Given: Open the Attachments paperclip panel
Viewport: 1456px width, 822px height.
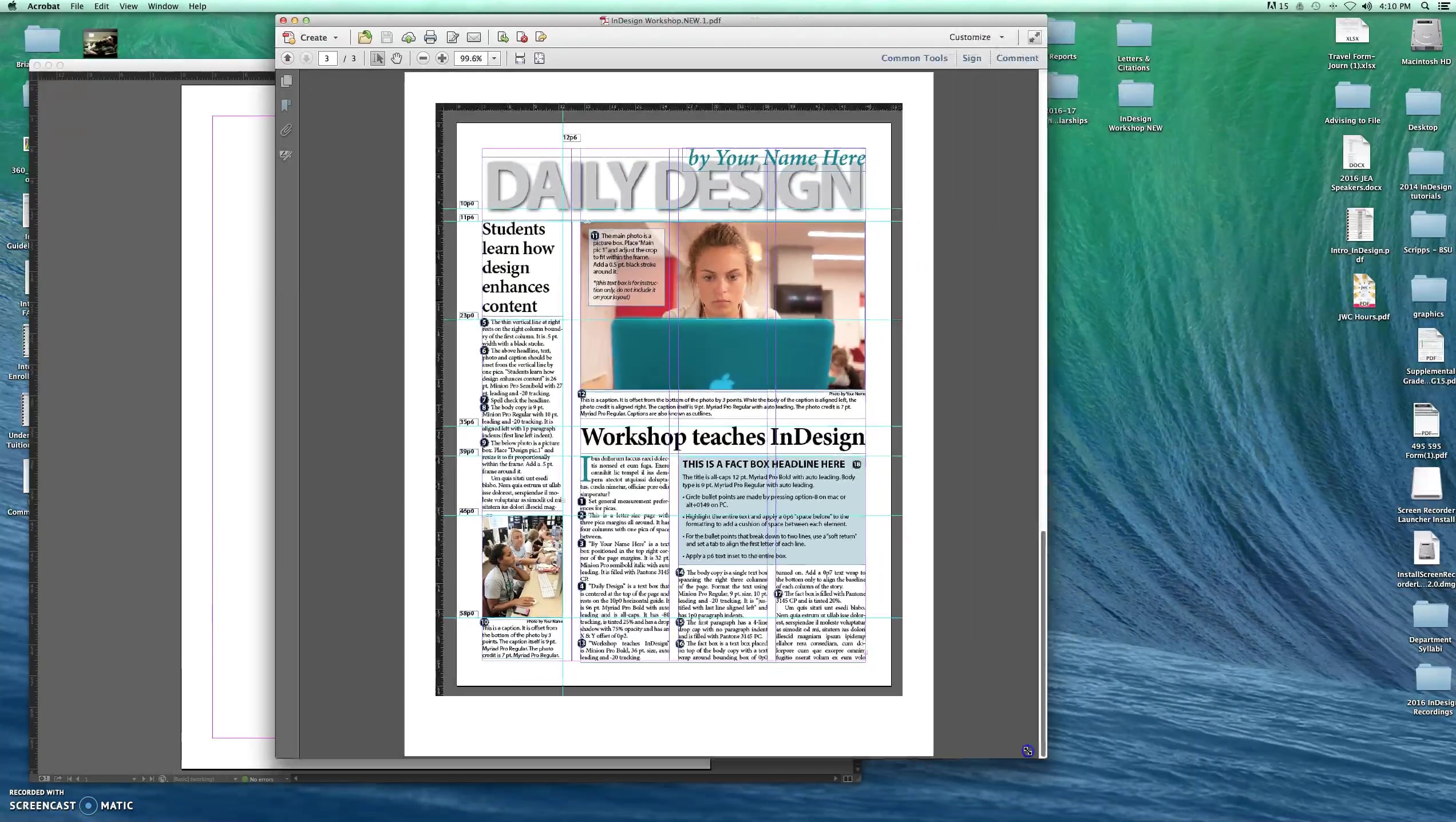Looking at the screenshot, I should (x=286, y=131).
